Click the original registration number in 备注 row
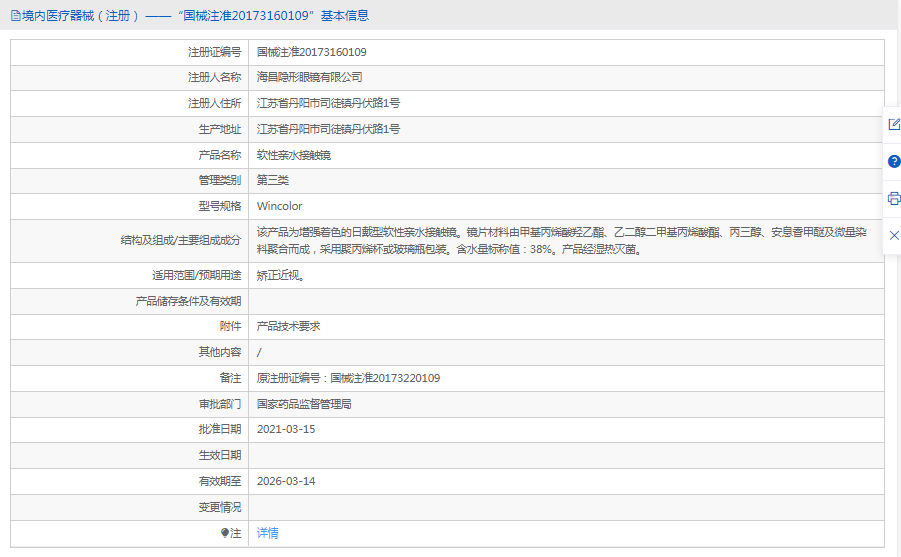Screen dimensions: 901x557 coord(348,378)
